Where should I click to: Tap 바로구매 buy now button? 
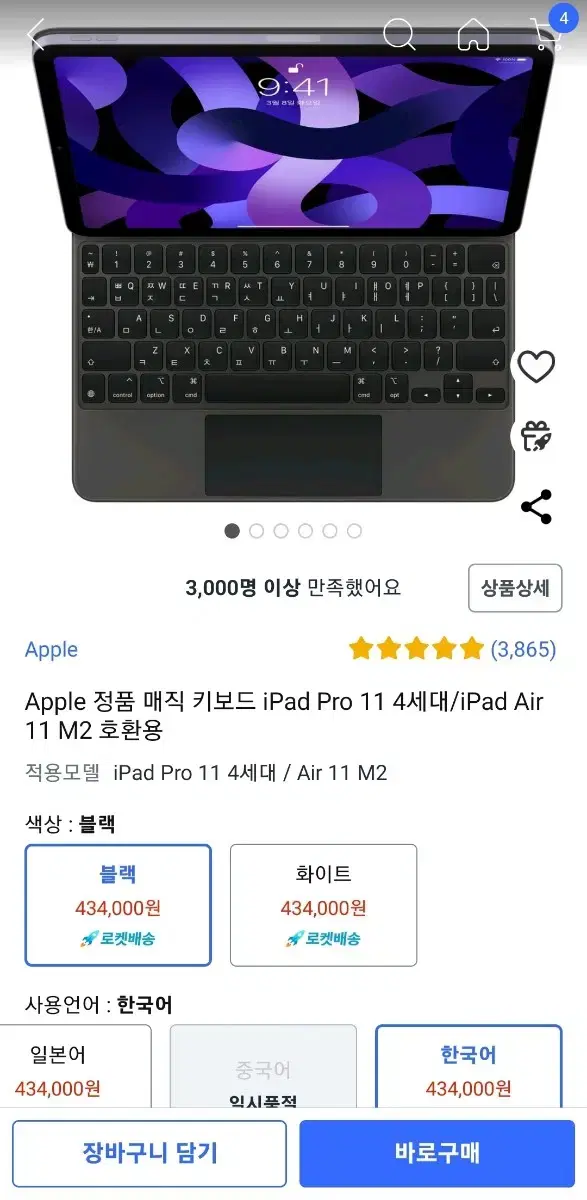tap(437, 1153)
